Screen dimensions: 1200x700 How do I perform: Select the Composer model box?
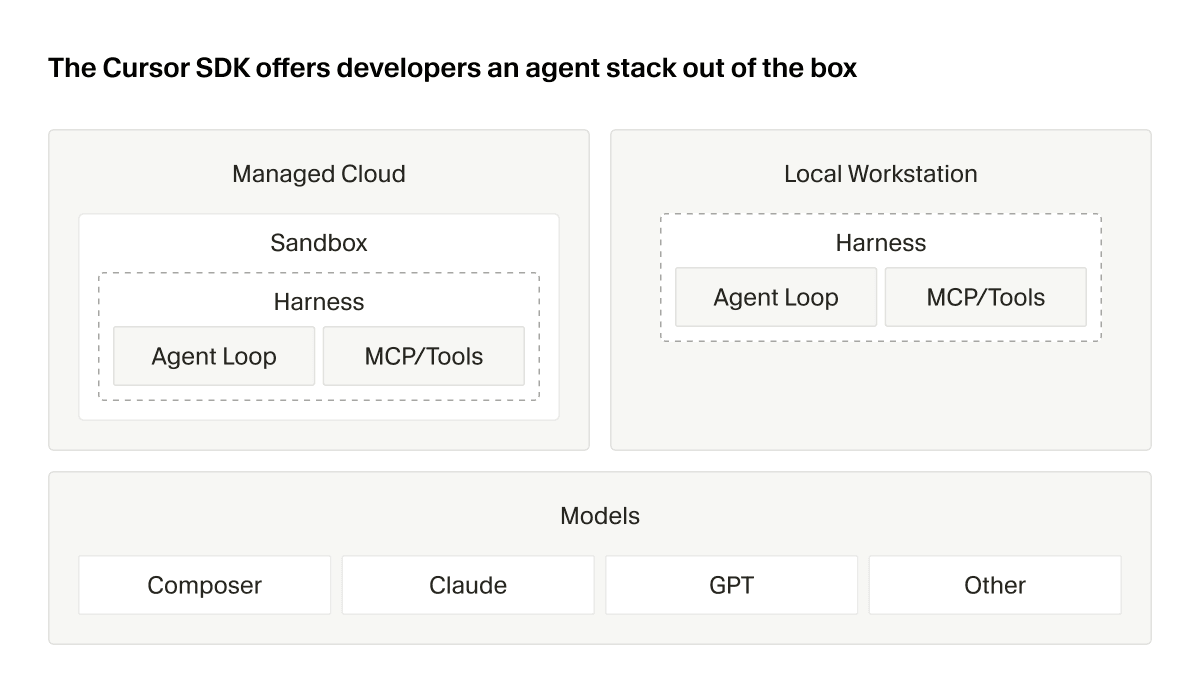(204, 585)
